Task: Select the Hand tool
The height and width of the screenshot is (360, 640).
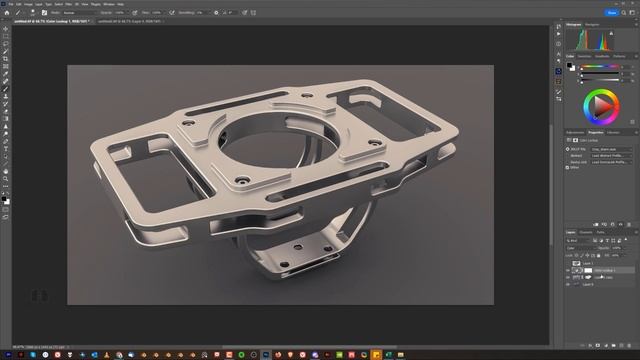Action: 5,171
